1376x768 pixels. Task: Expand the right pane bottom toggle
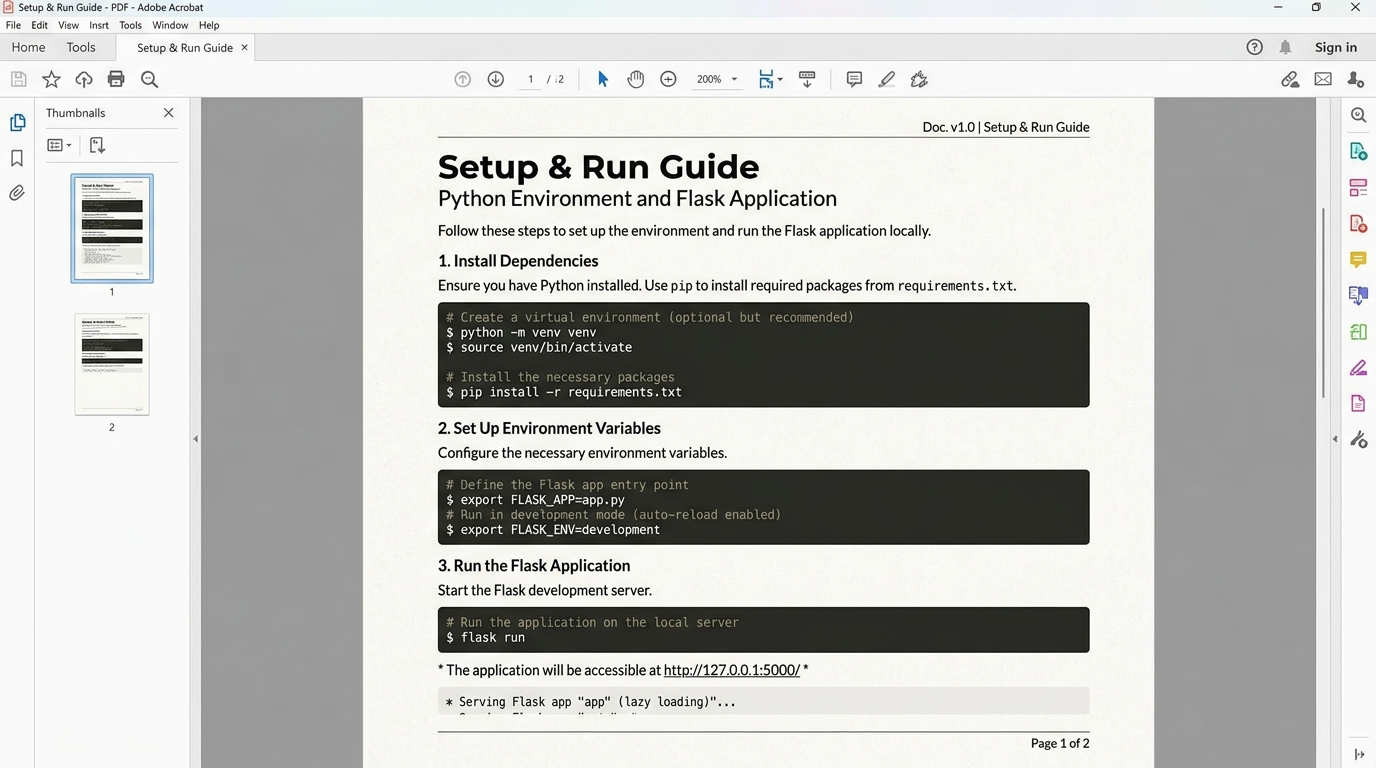[x=1358, y=754]
